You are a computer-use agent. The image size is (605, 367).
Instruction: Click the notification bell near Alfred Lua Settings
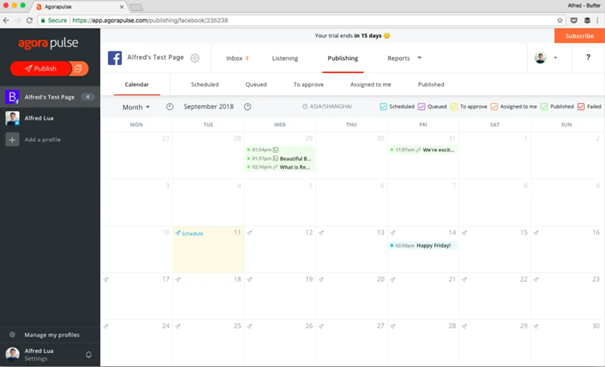tap(88, 355)
